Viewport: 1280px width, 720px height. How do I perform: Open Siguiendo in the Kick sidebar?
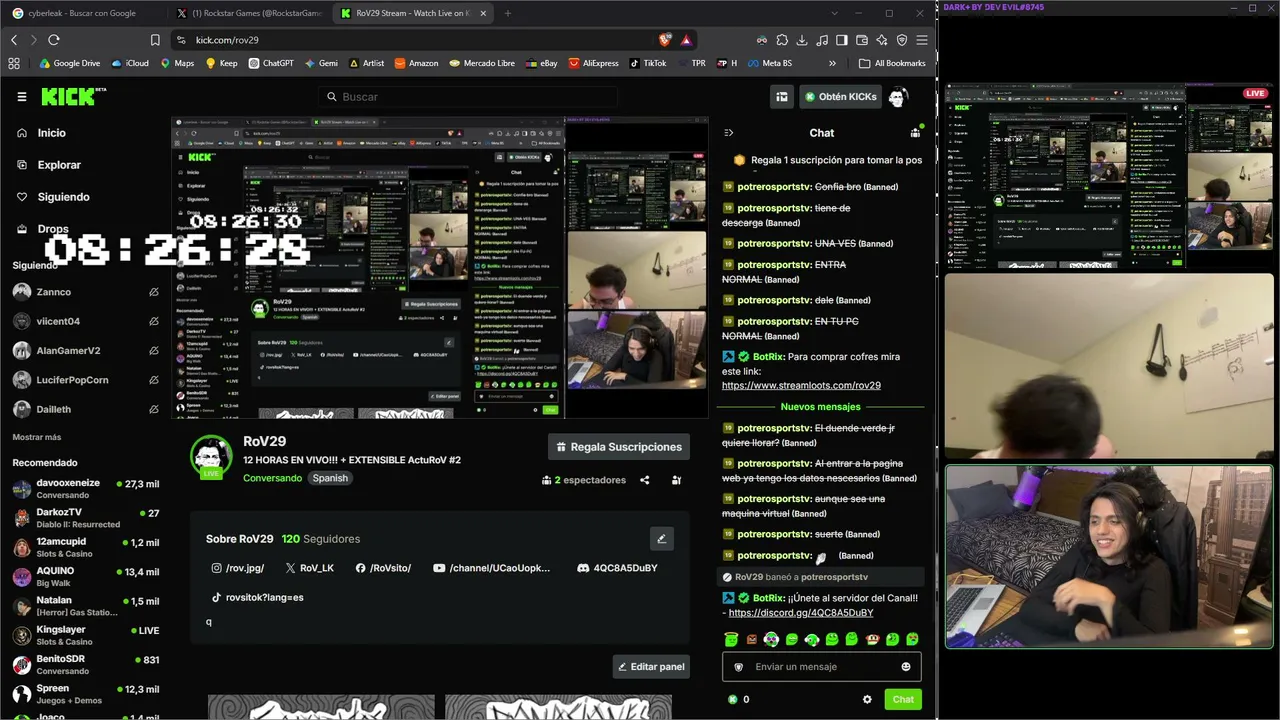63,197
